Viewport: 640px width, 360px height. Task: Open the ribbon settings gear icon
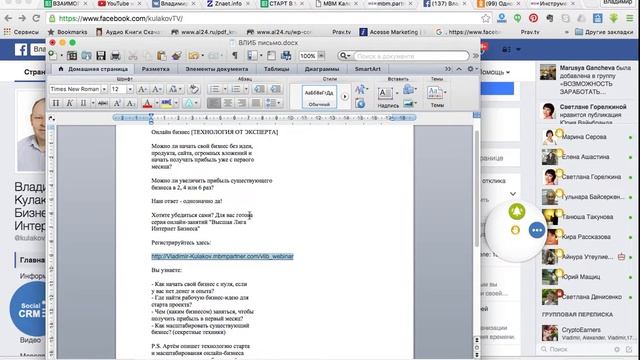pos(470,69)
